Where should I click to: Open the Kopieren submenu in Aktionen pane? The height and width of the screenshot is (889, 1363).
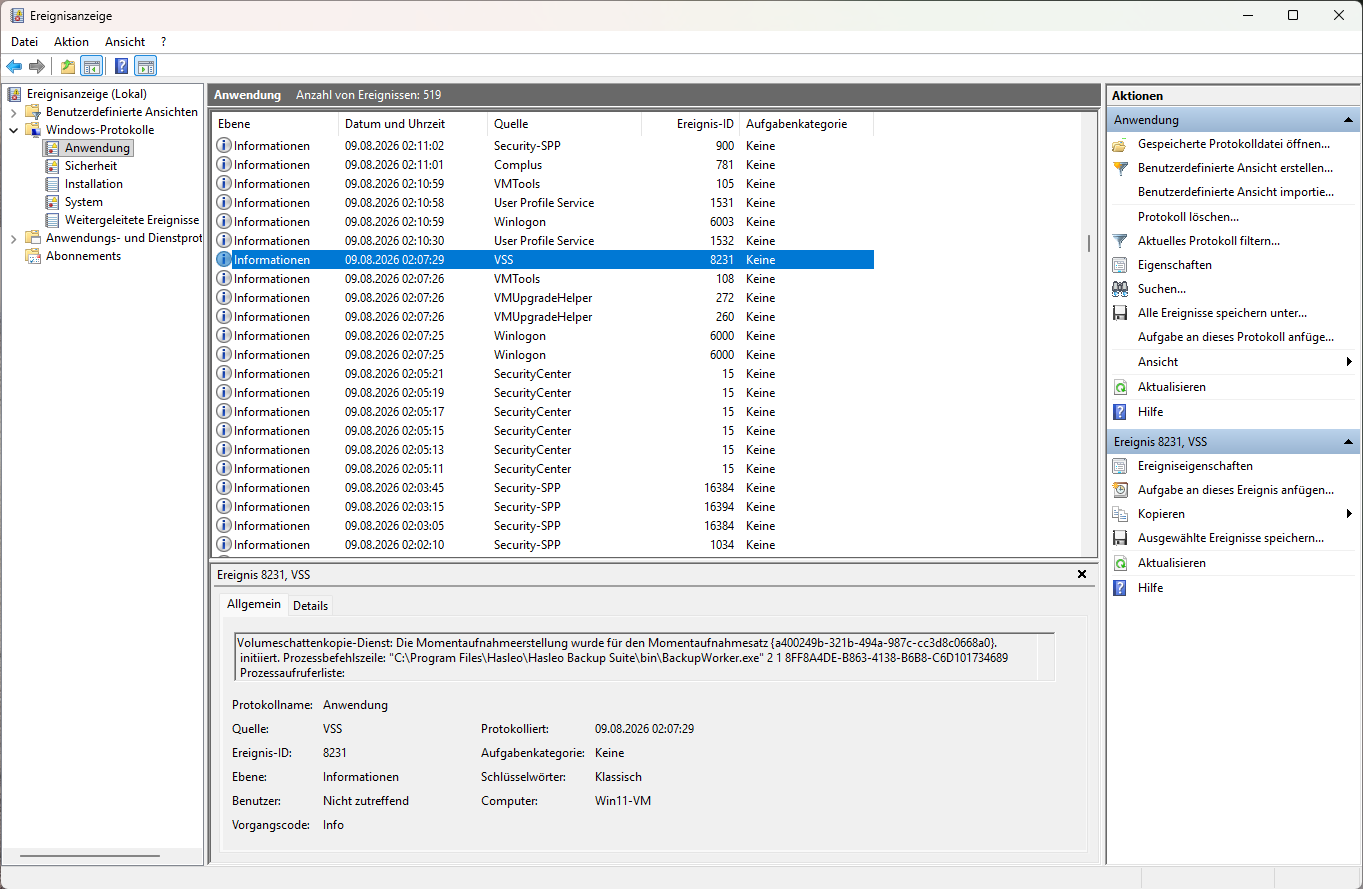click(1232, 514)
